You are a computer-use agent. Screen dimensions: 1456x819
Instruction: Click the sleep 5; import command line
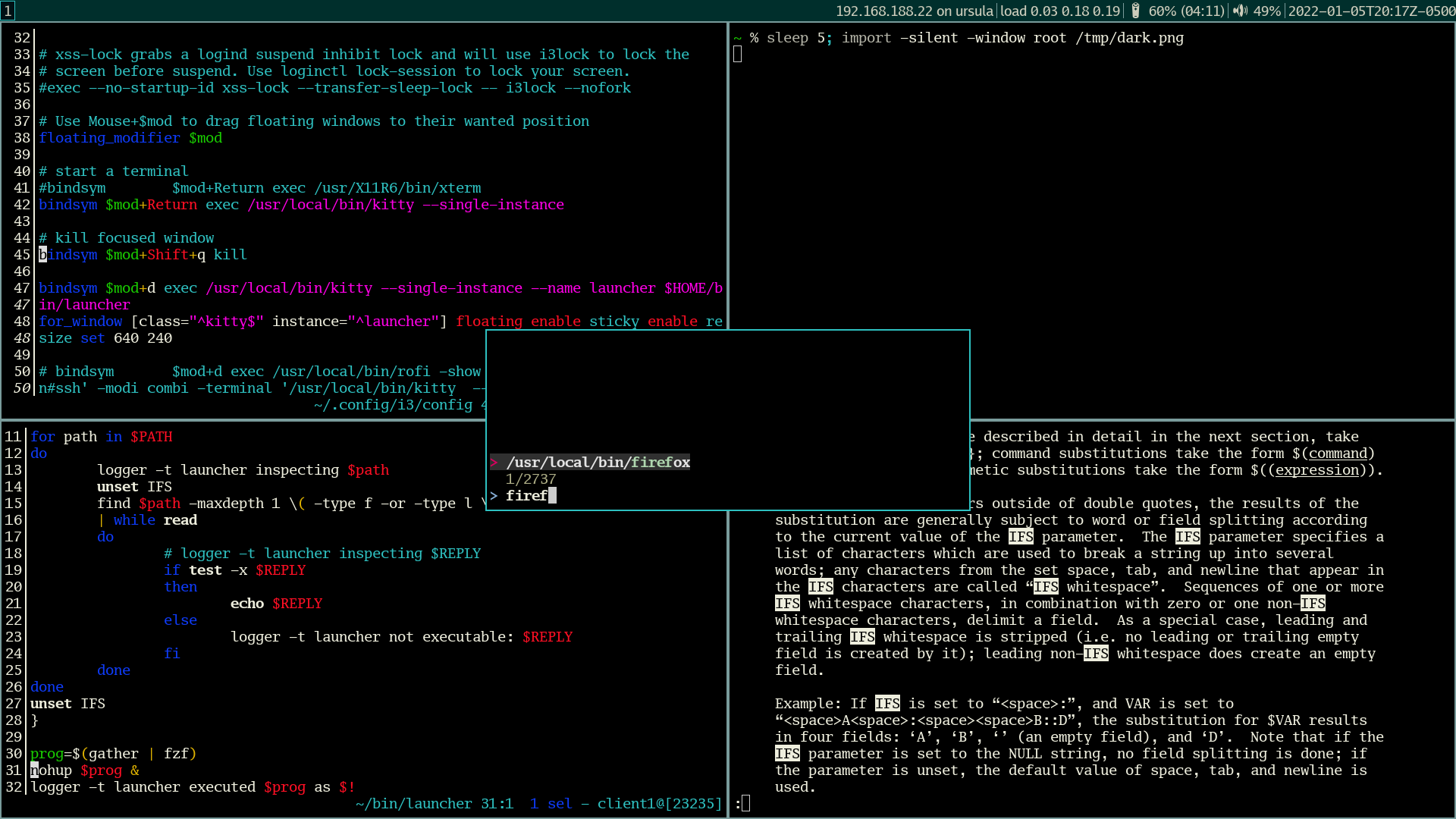[x=974, y=38]
